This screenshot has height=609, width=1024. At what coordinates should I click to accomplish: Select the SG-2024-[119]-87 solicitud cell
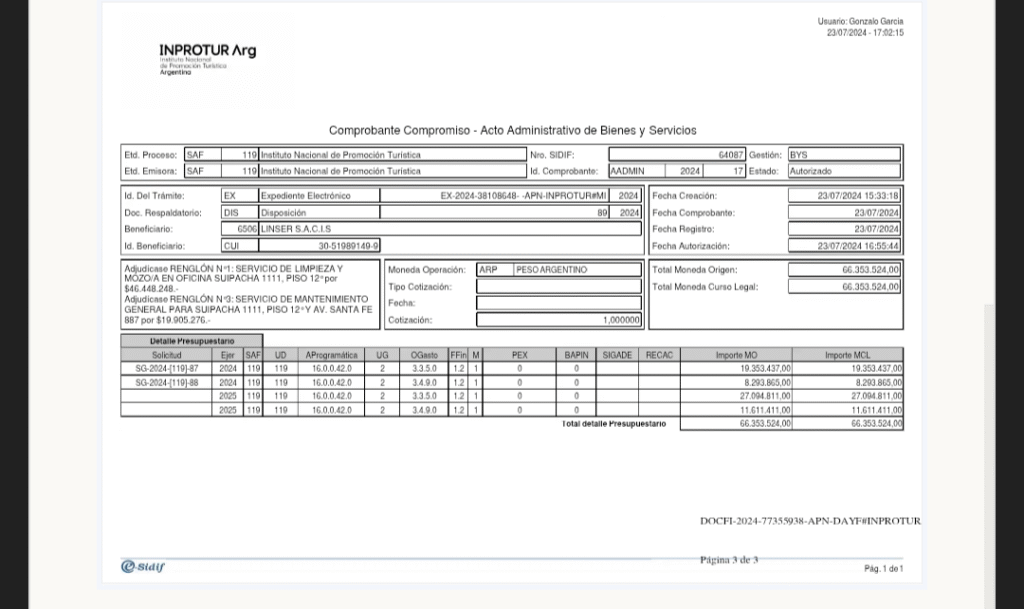(x=167, y=368)
